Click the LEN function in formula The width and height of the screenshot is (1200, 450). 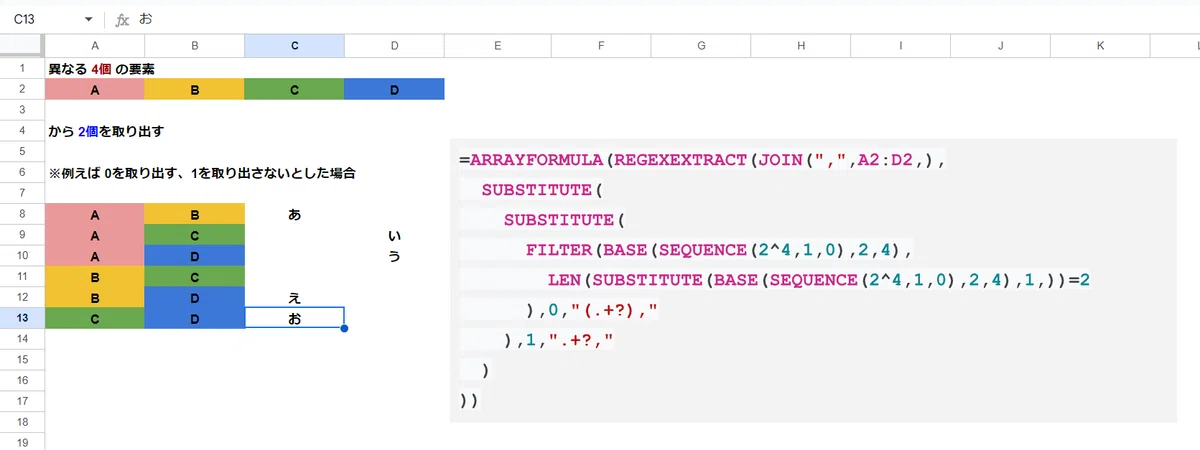pyautogui.click(x=564, y=280)
